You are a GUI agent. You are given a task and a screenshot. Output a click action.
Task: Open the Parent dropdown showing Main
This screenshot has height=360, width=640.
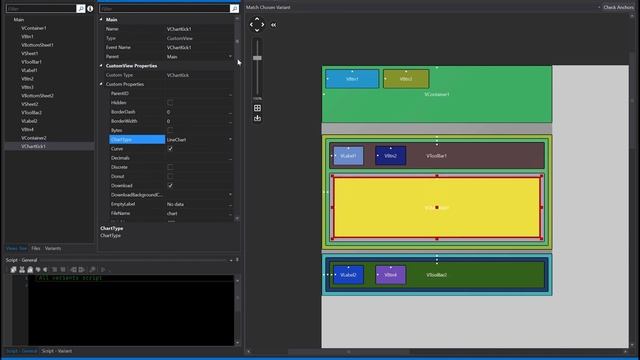(230, 56)
